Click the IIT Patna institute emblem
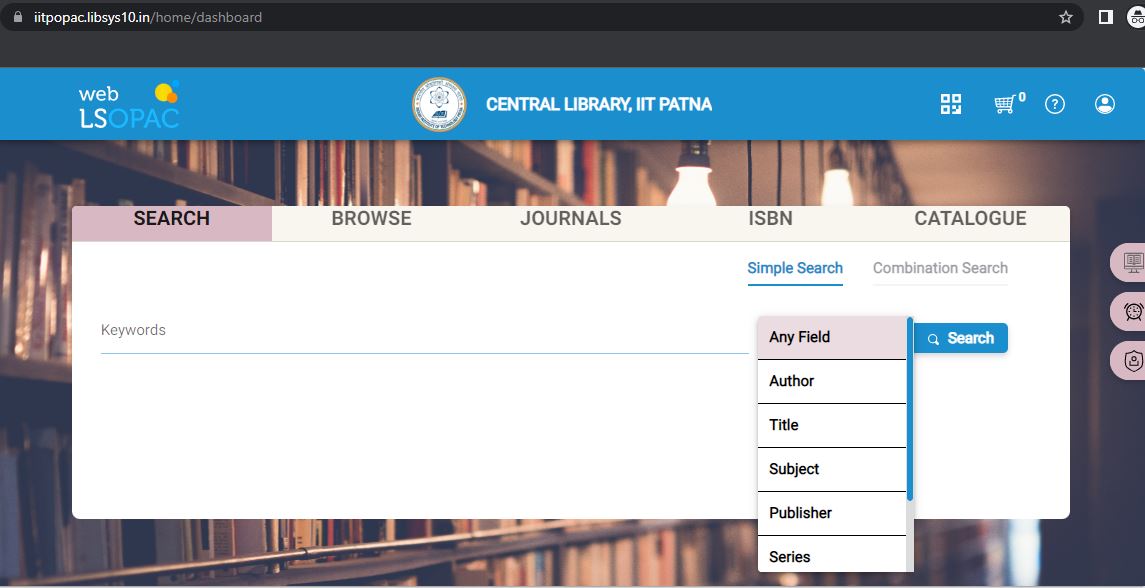Screen dimensions: 1145x588 (439, 104)
